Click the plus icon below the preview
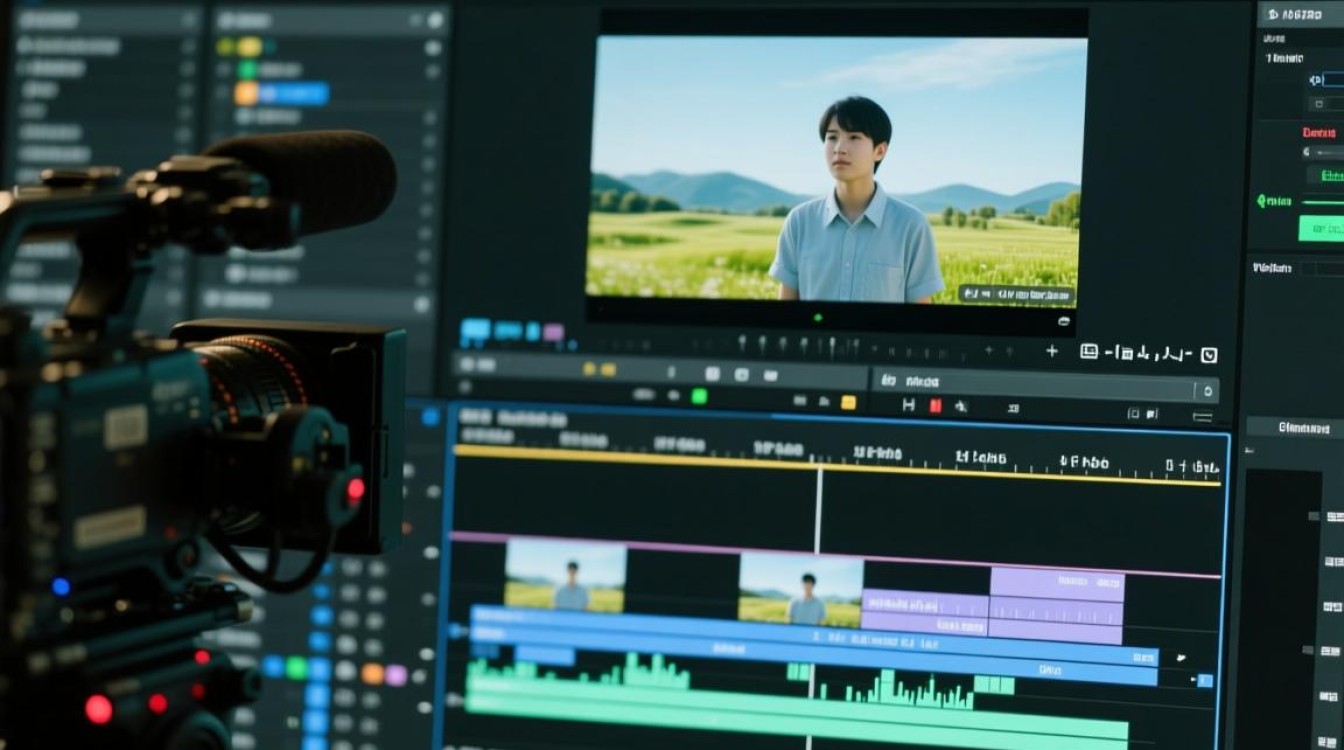Screen dimensions: 1344x750 [1051, 351]
